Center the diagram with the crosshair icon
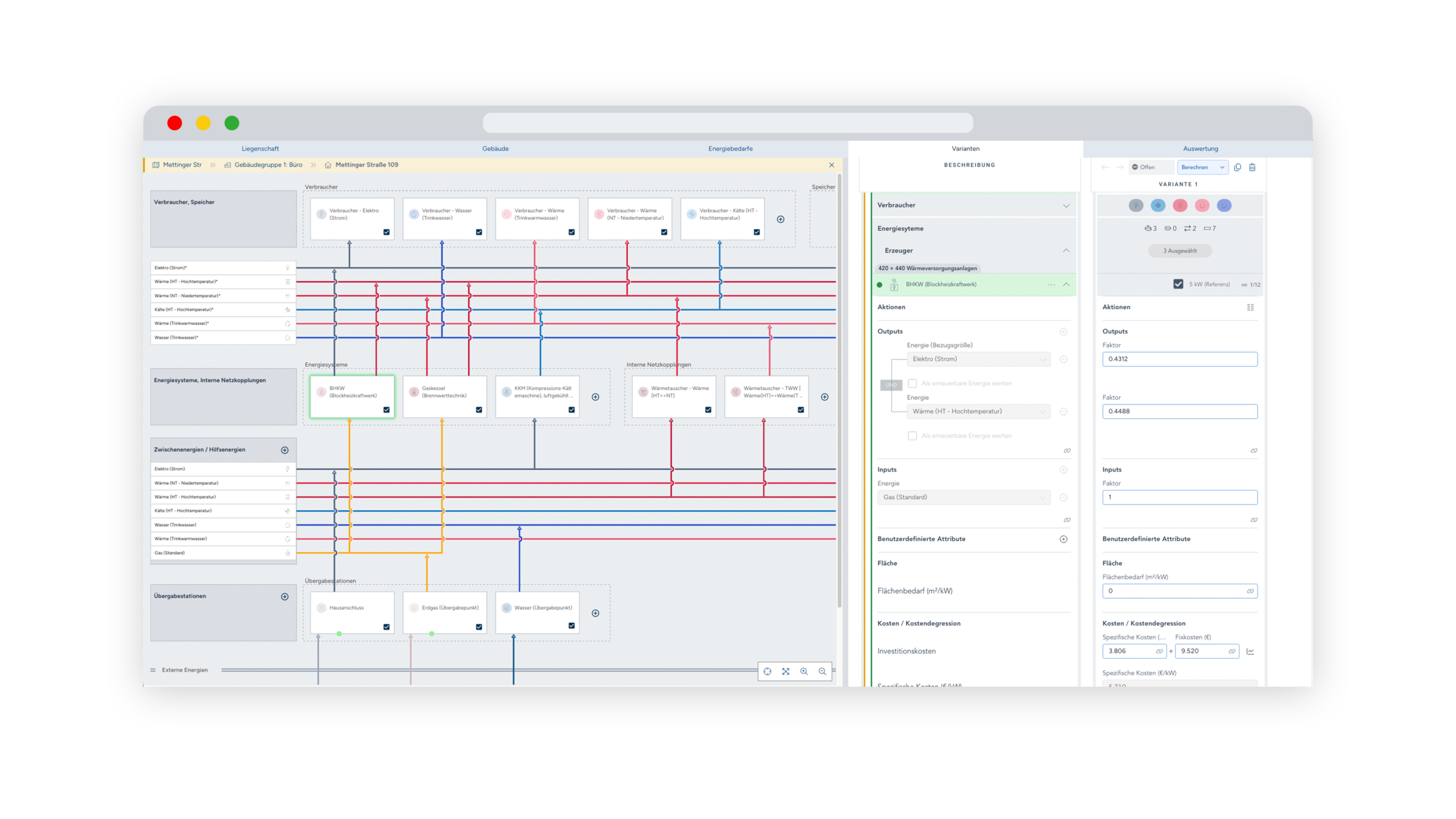Screen dimensions: 1456x819 (767, 671)
